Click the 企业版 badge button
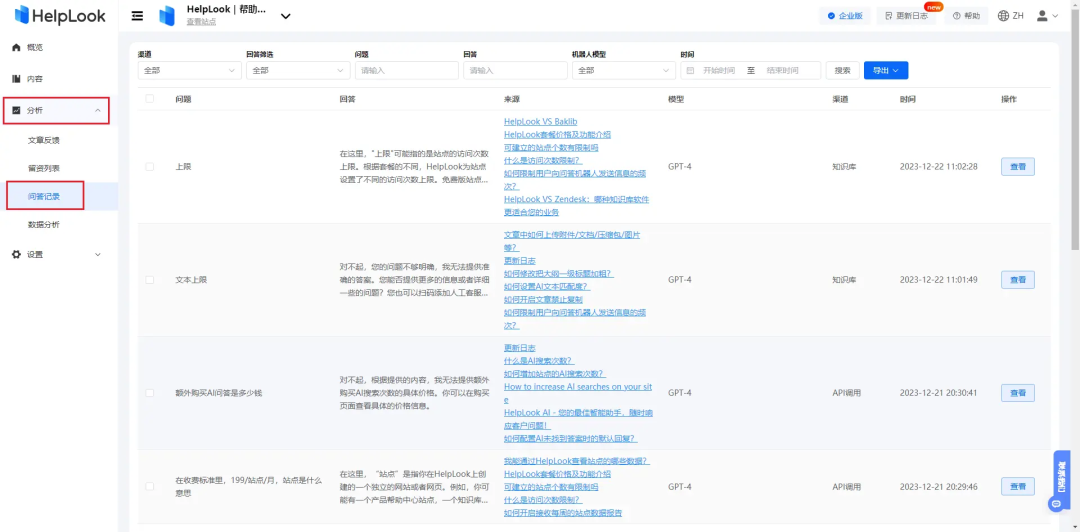 click(845, 16)
